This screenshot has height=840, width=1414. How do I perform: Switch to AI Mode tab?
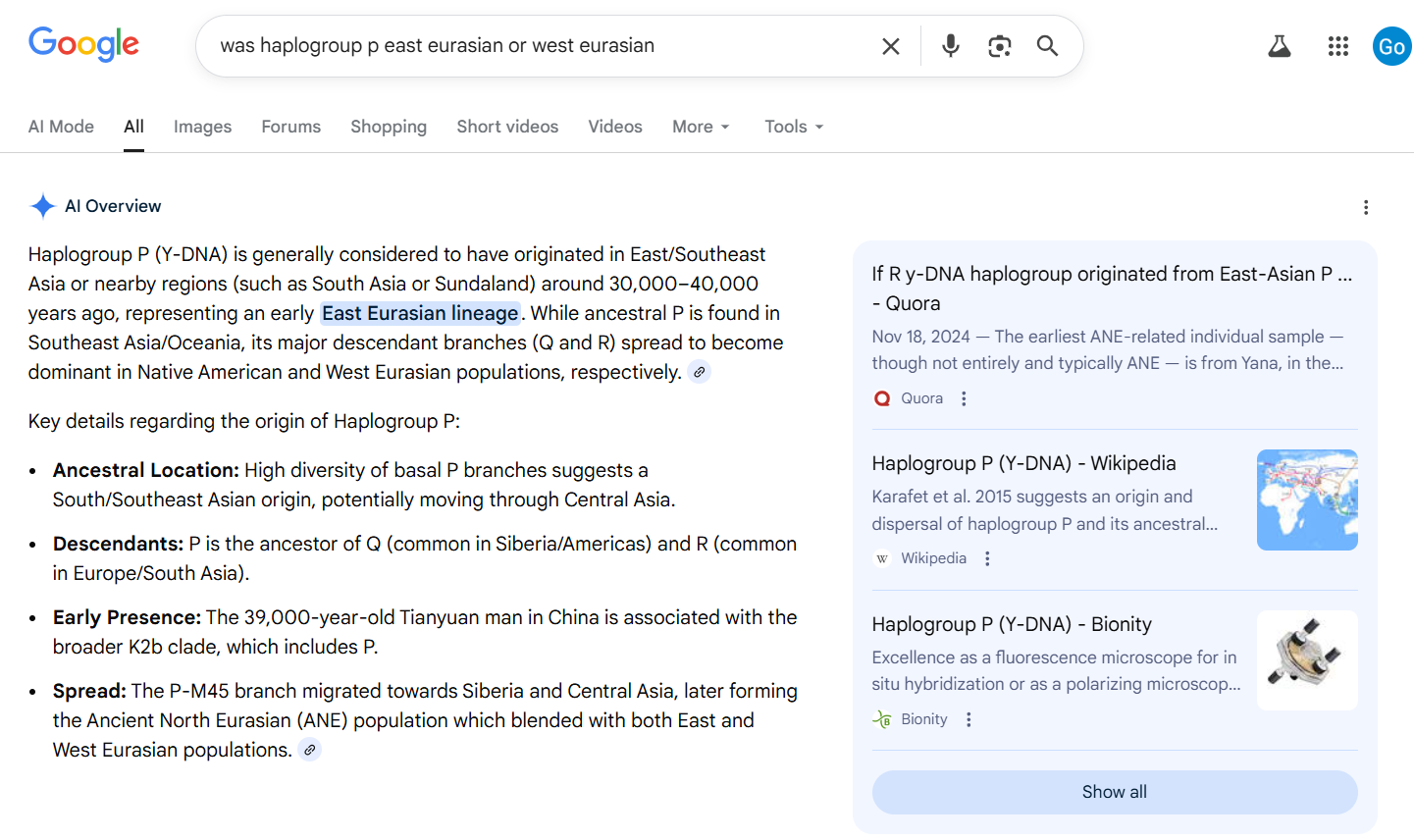click(x=61, y=127)
